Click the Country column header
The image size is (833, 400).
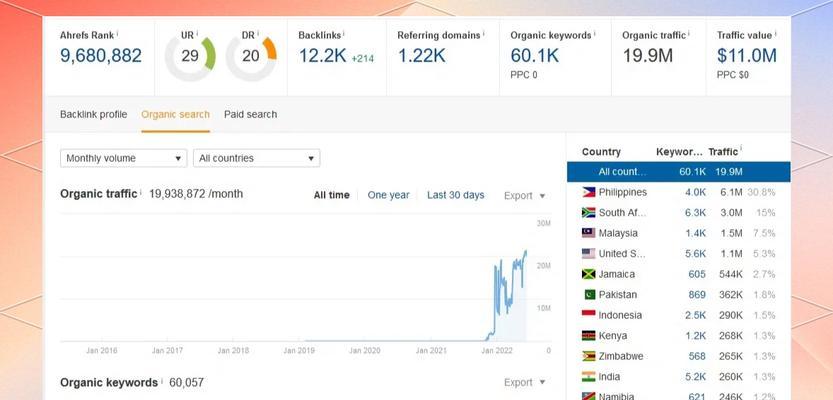(x=601, y=152)
